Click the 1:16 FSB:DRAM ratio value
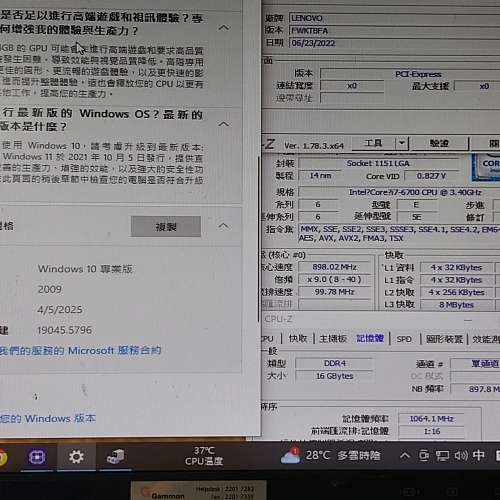500x500 pixels. click(x=431, y=431)
